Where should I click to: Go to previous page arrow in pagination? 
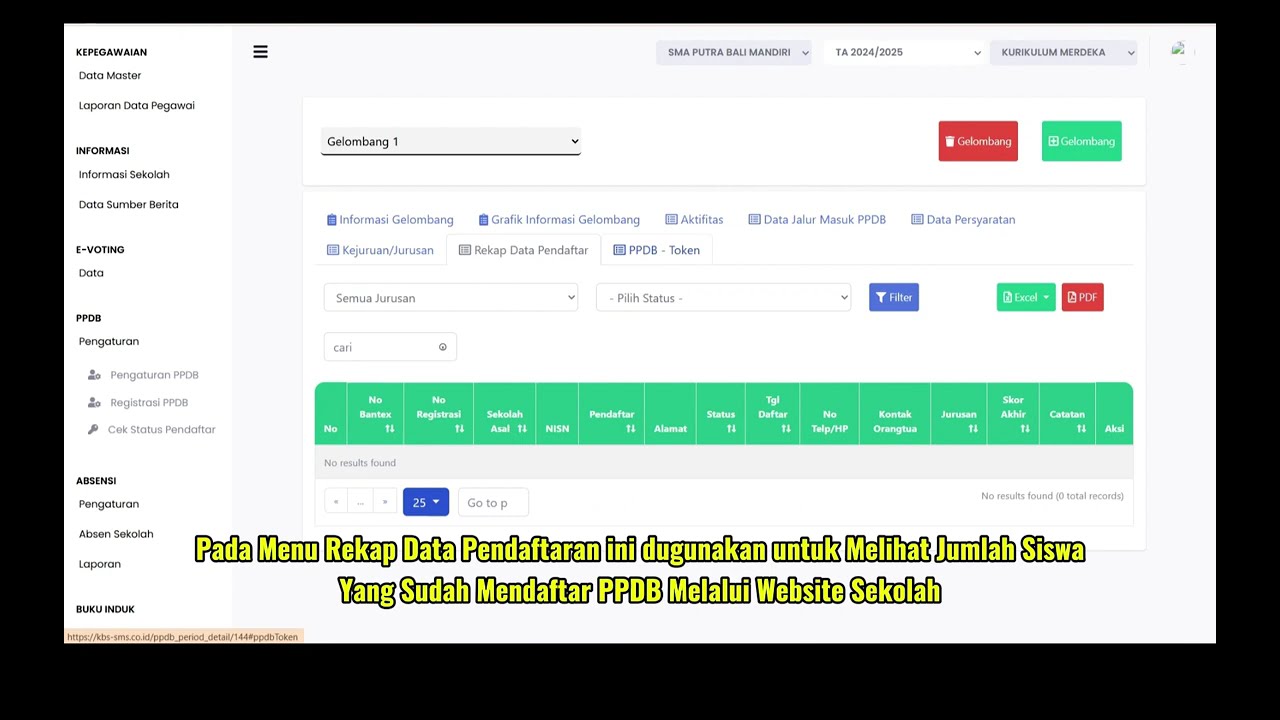[x=336, y=502]
